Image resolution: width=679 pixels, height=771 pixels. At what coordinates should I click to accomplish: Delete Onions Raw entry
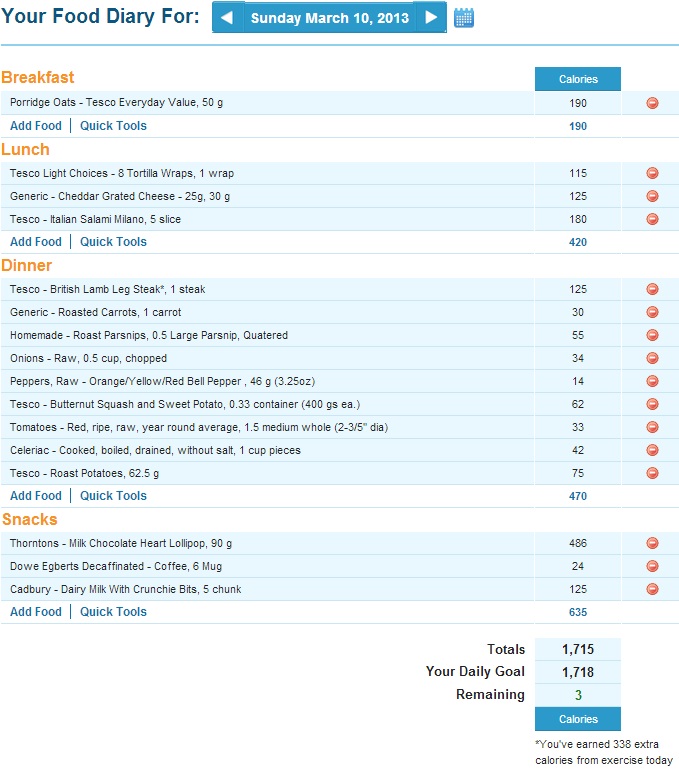coord(652,358)
